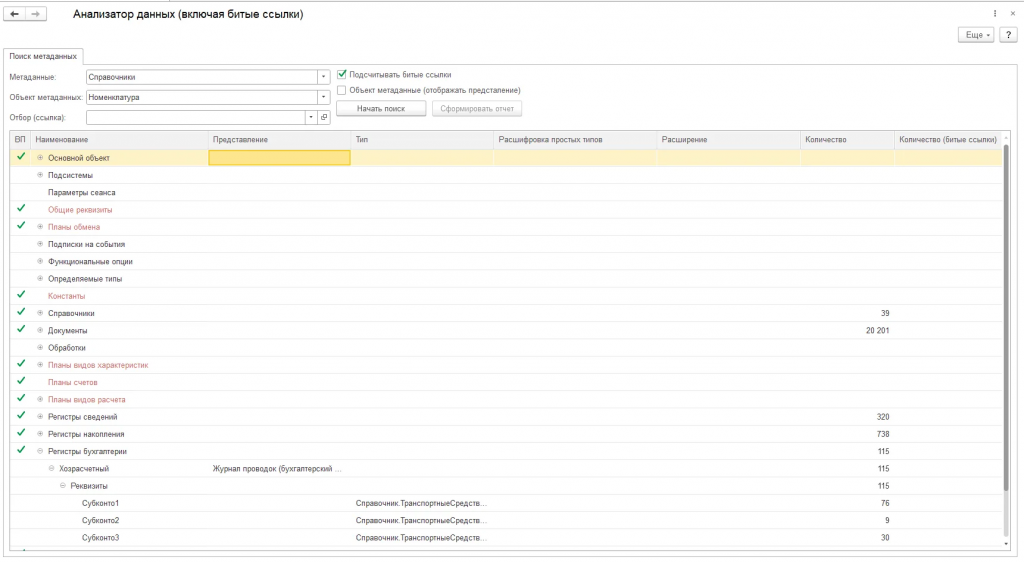Expand the Основной объект tree node
Screen dimensions: 1024x563
tap(40, 158)
